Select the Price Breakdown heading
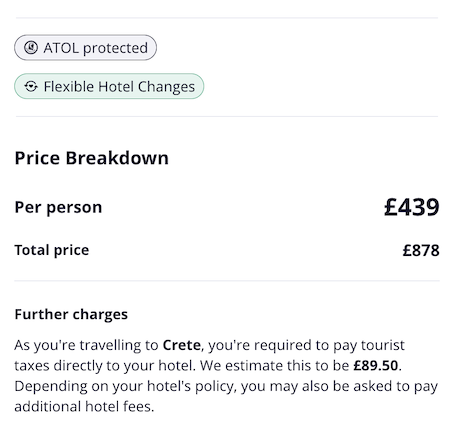 [92, 158]
